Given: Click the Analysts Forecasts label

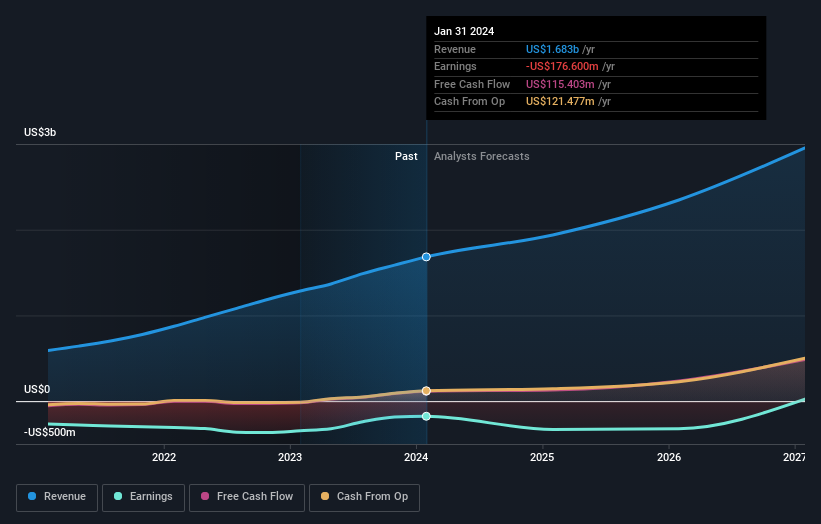Looking at the screenshot, I should pos(482,157).
